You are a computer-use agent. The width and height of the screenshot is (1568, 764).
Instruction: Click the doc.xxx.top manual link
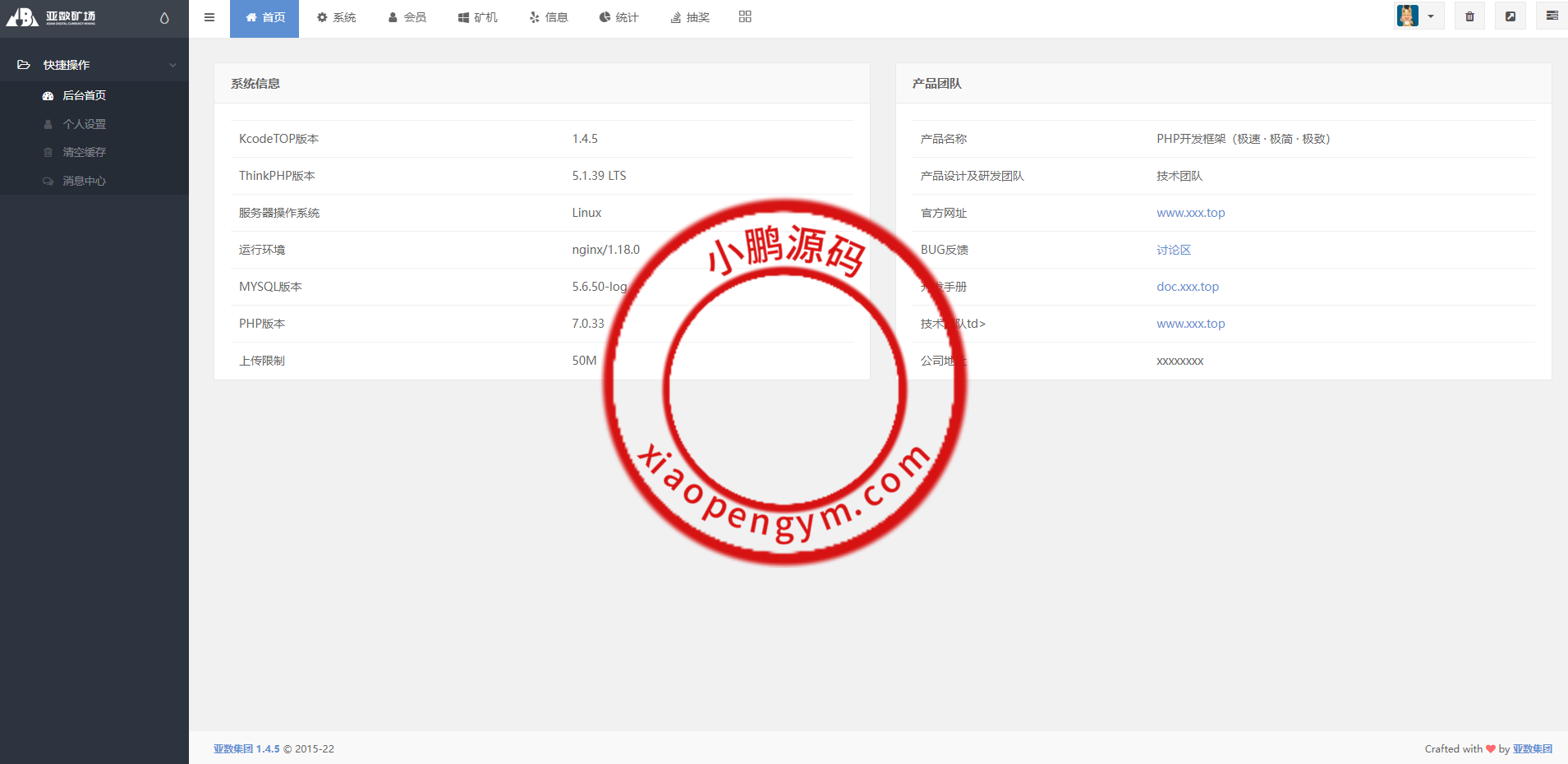(1188, 287)
